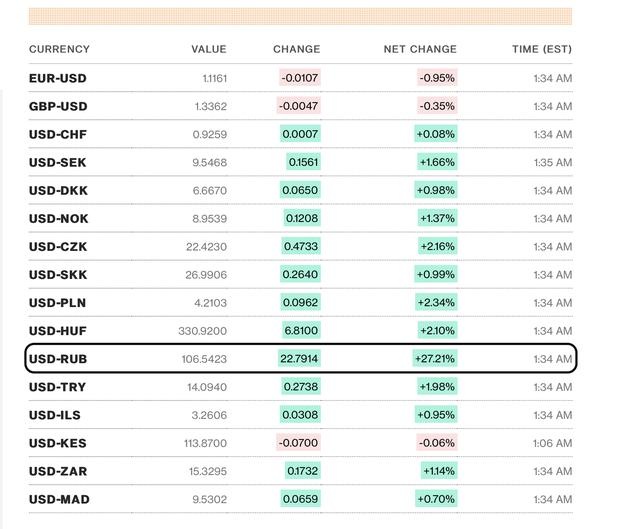
Task: Open the USD-PLN currency pair
Action: point(58,302)
